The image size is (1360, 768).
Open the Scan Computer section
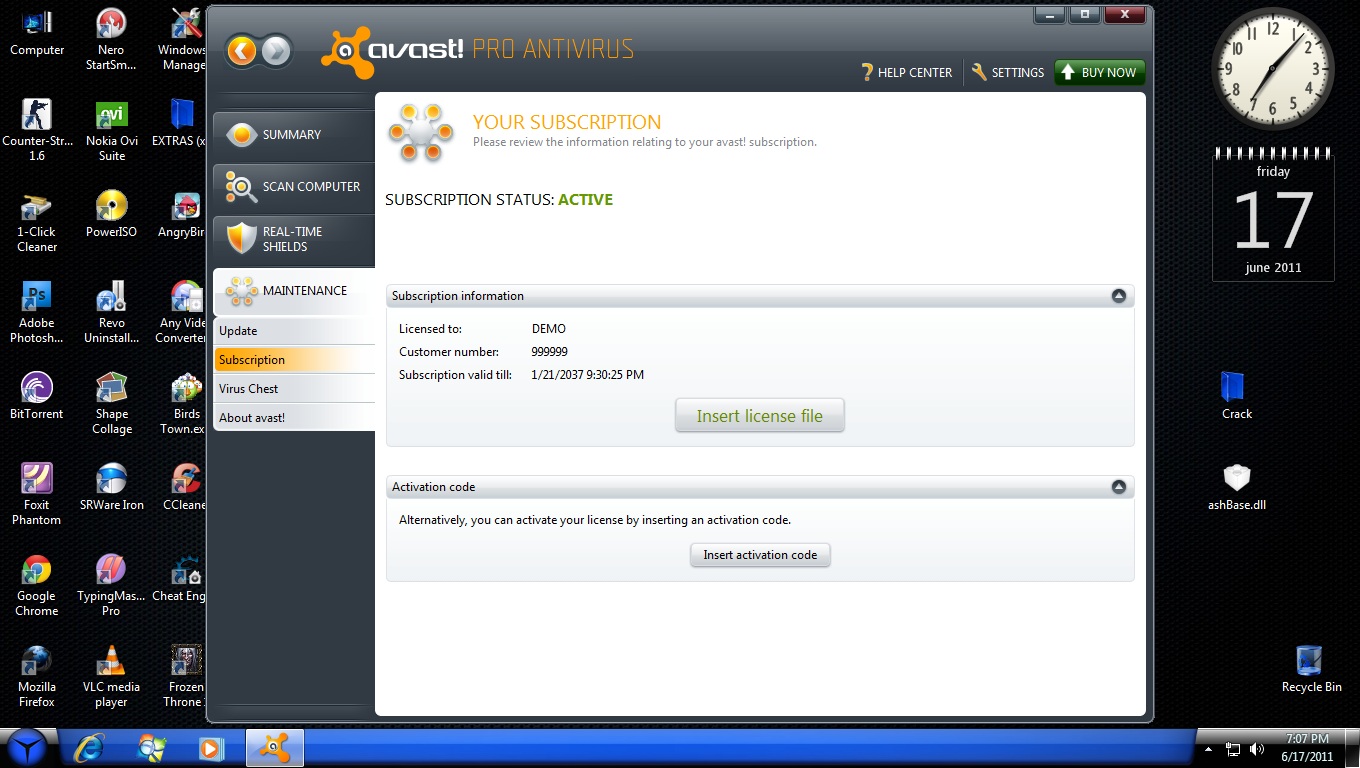(293, 187)
